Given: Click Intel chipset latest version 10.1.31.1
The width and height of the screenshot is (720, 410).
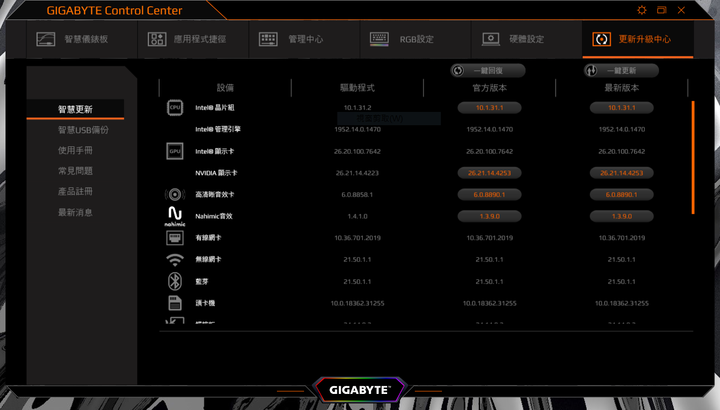Looking at the screenshot, I should pyautogui.click(x=622, y=108).
